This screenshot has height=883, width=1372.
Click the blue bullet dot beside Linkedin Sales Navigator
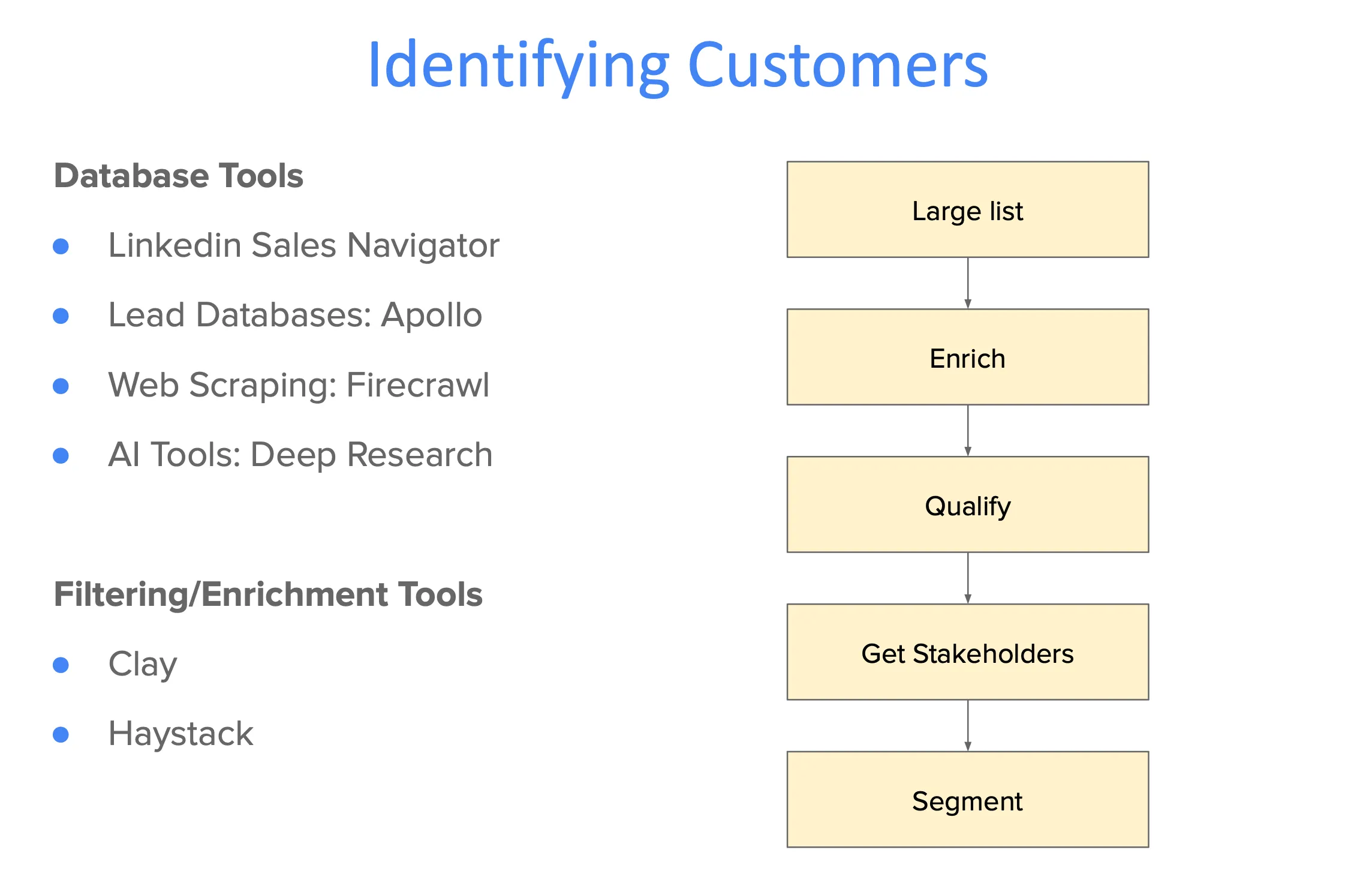coord(61,246)
